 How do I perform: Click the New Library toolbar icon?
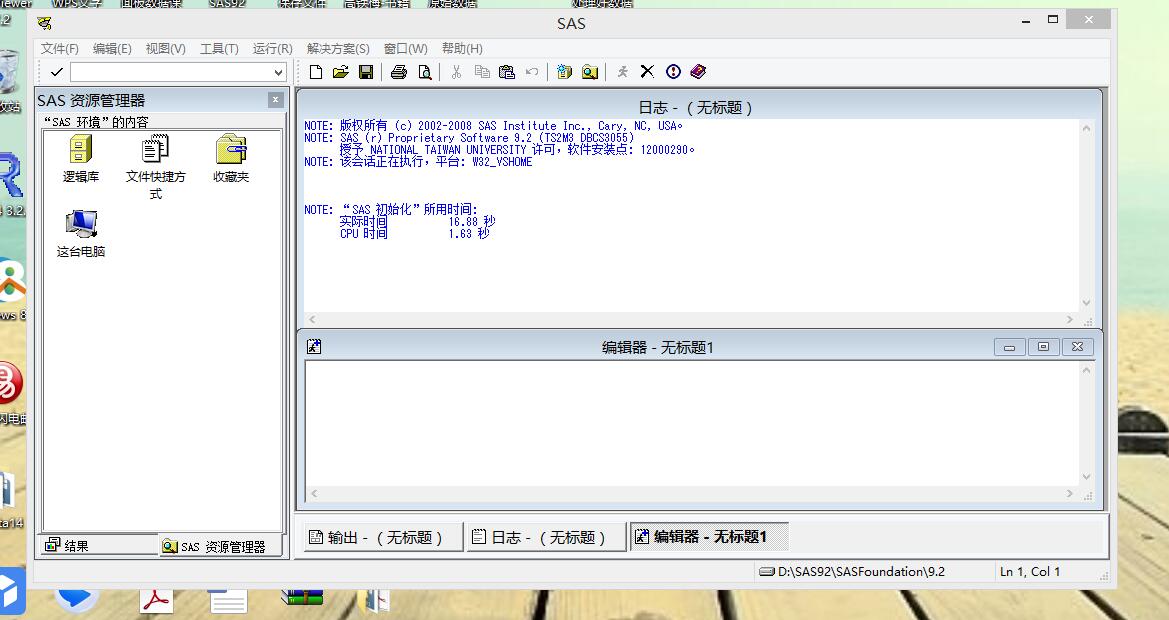pos(564,72)
